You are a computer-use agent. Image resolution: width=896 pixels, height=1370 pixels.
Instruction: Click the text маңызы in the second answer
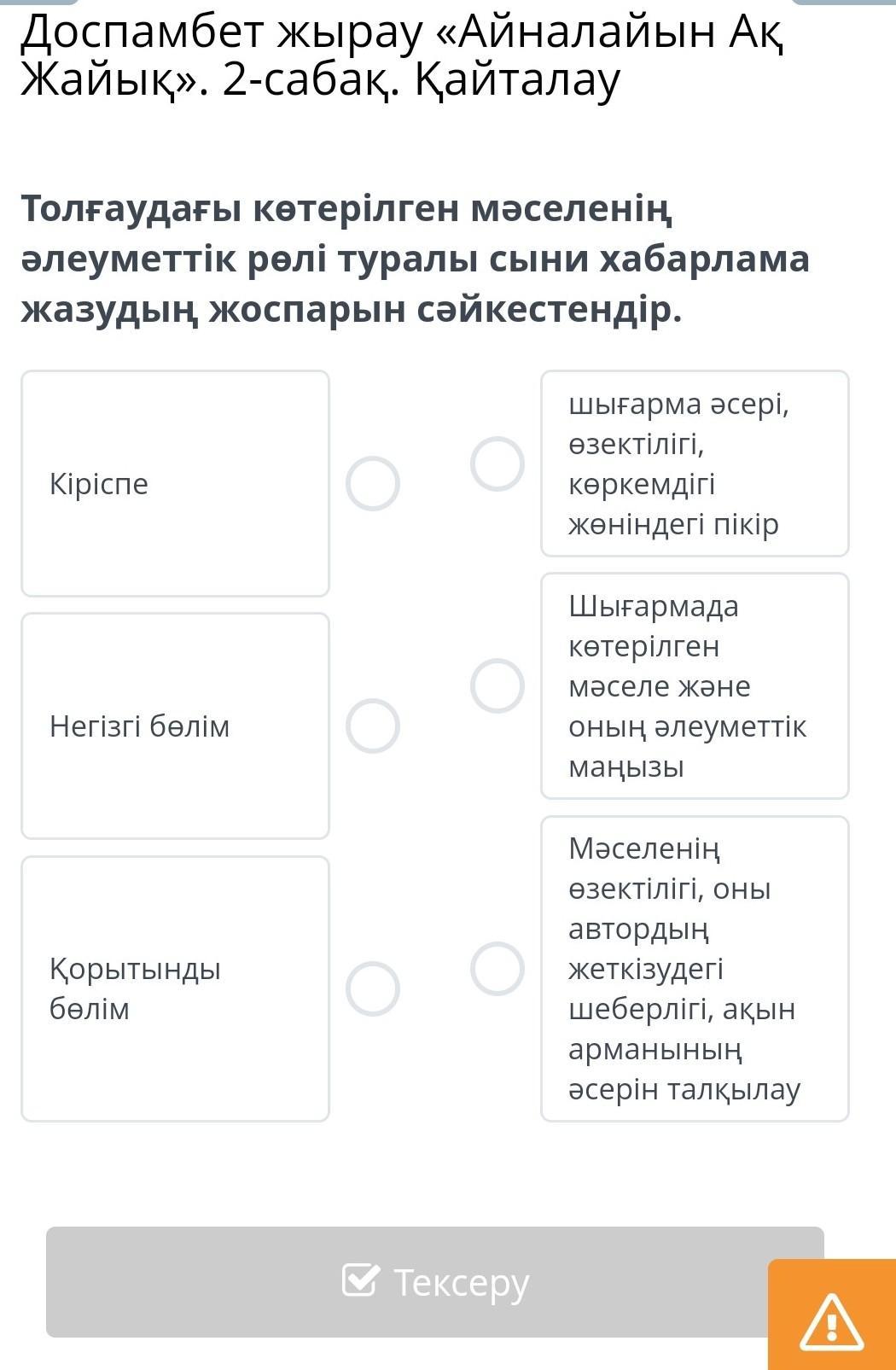coord(626,767)
